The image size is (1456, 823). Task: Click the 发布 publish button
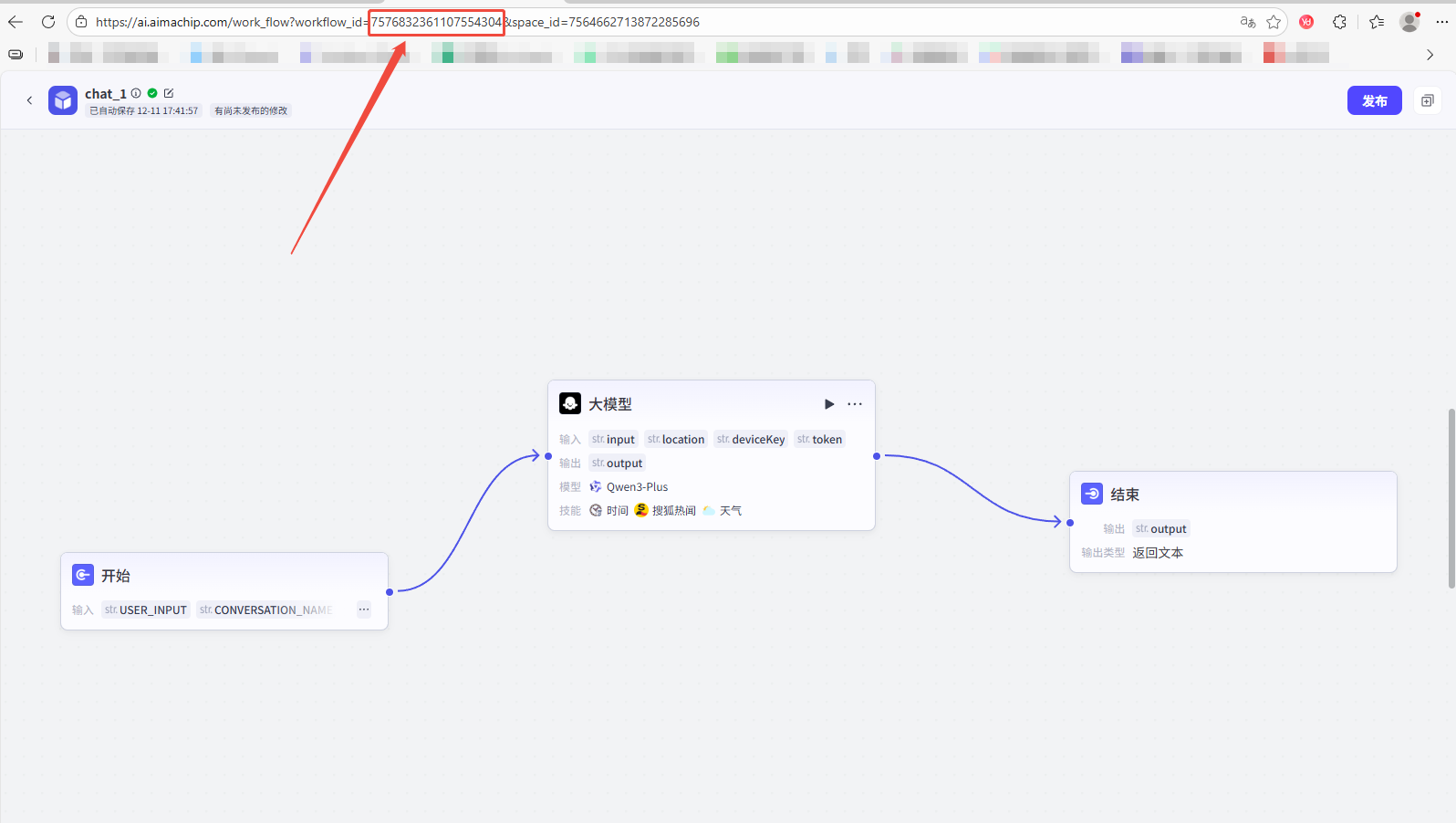(1374, 100)
